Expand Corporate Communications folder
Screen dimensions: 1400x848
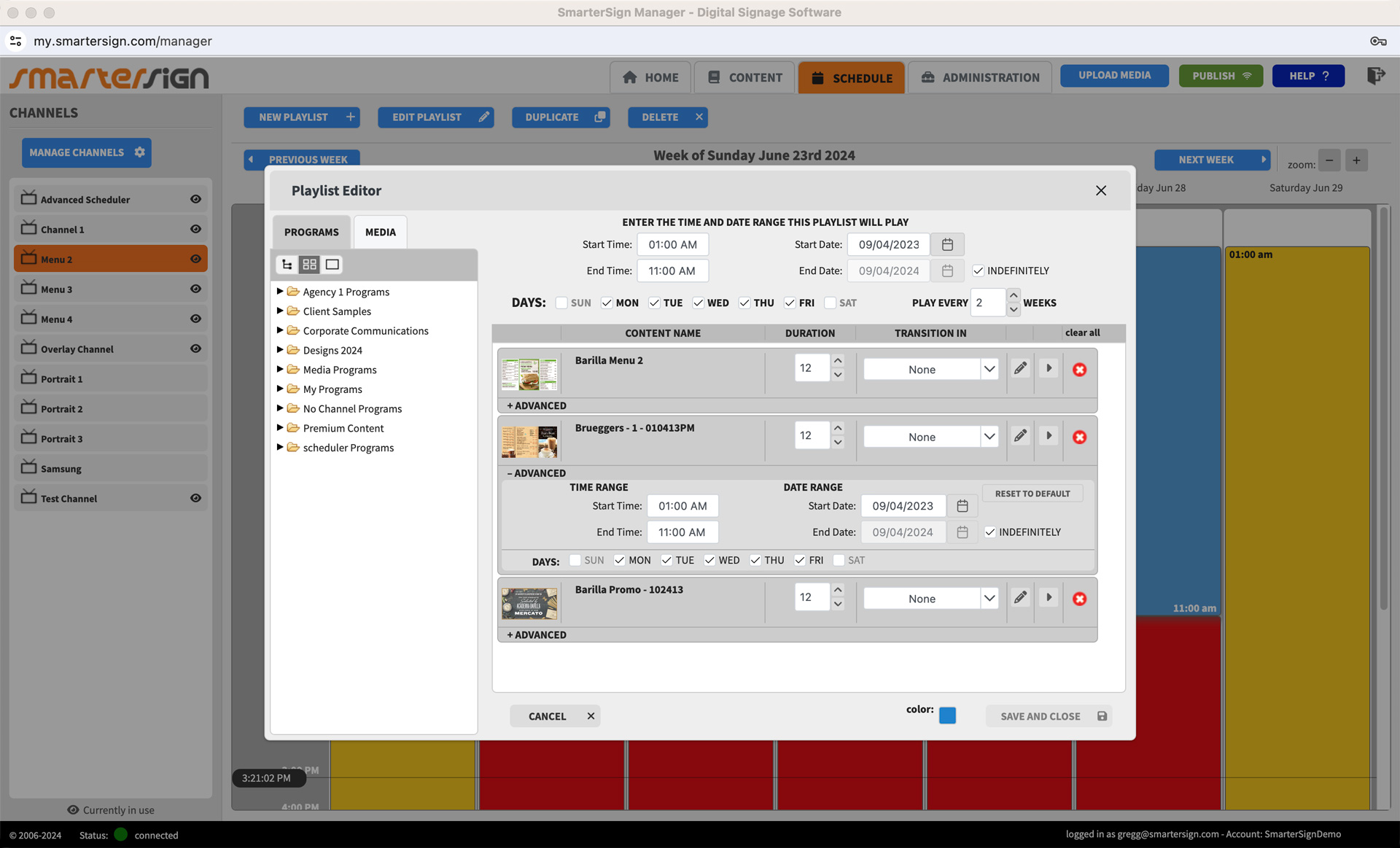pos(280,330)
